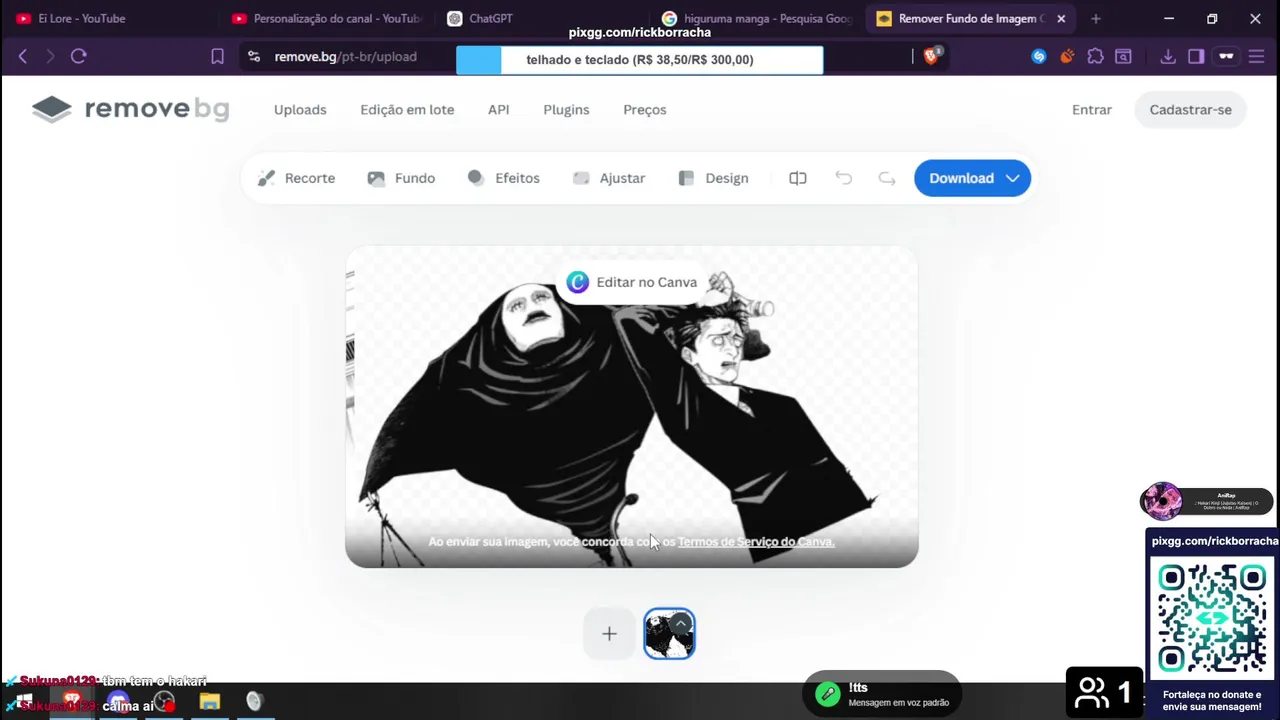Open the Preços menu item
The width and height of the screenshot is (1280, 720).
point(645,110)
